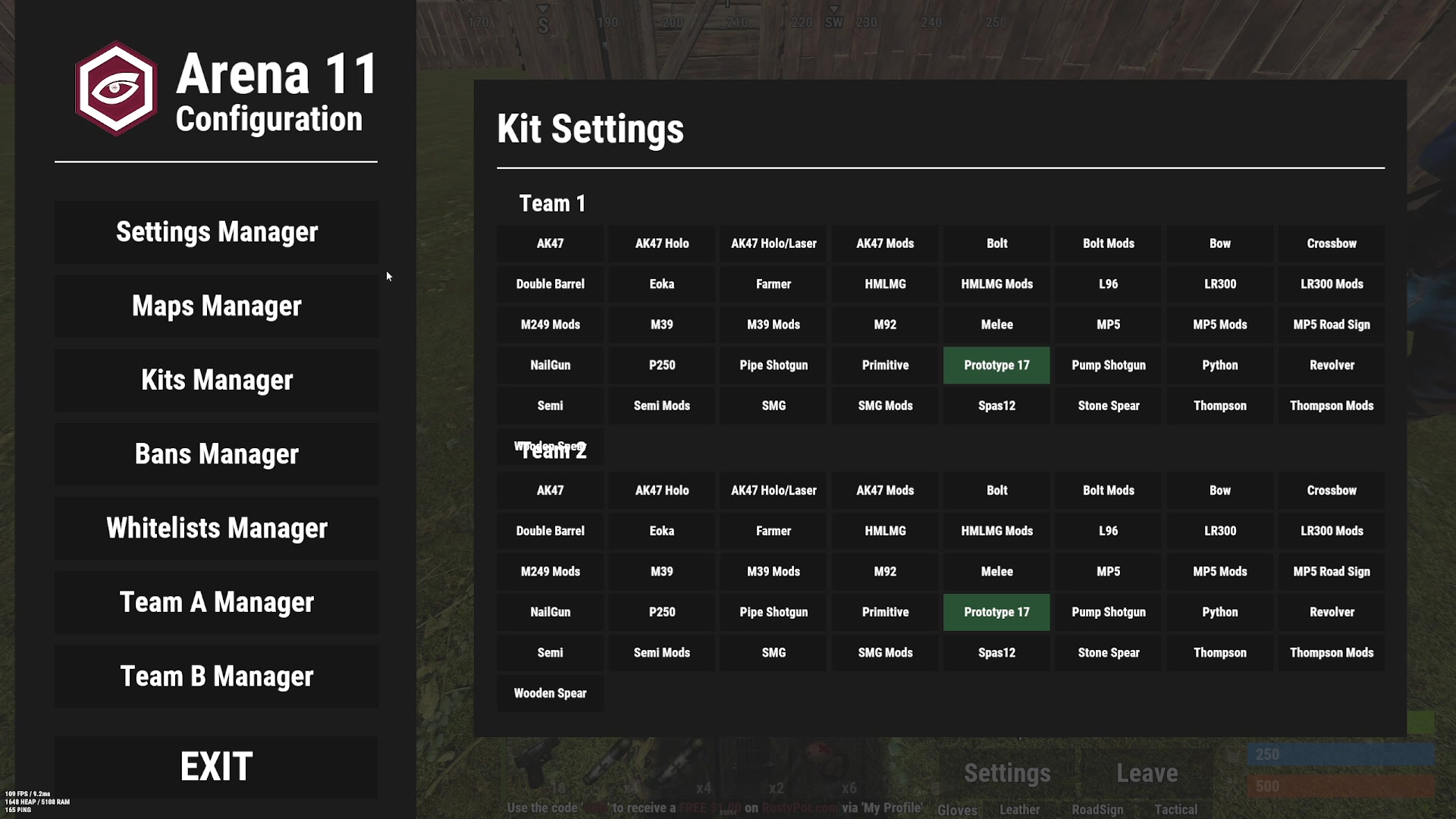The width and height of the screenshot is (1456, 819).
Task: Select Primitive kit for Team 2
Action: point(885,613)
